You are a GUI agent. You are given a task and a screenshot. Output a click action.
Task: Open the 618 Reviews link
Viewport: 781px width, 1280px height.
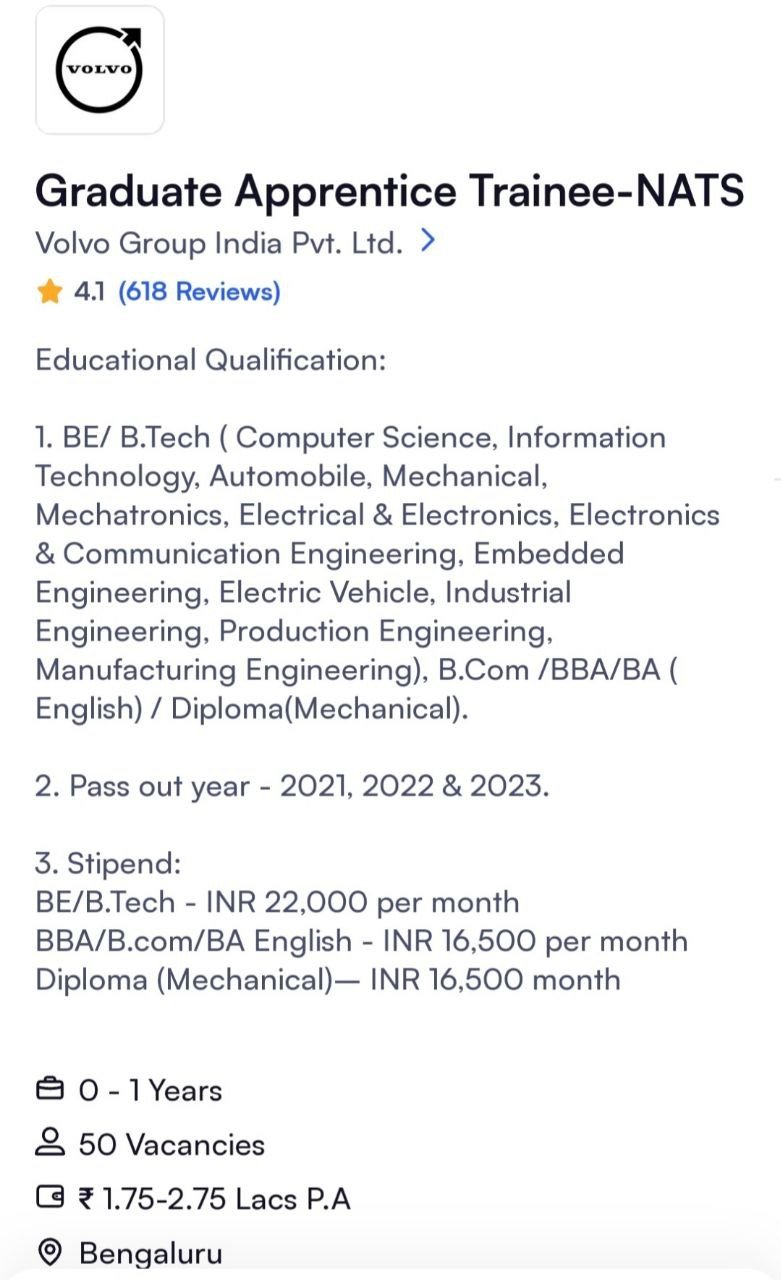pos(197,291)
